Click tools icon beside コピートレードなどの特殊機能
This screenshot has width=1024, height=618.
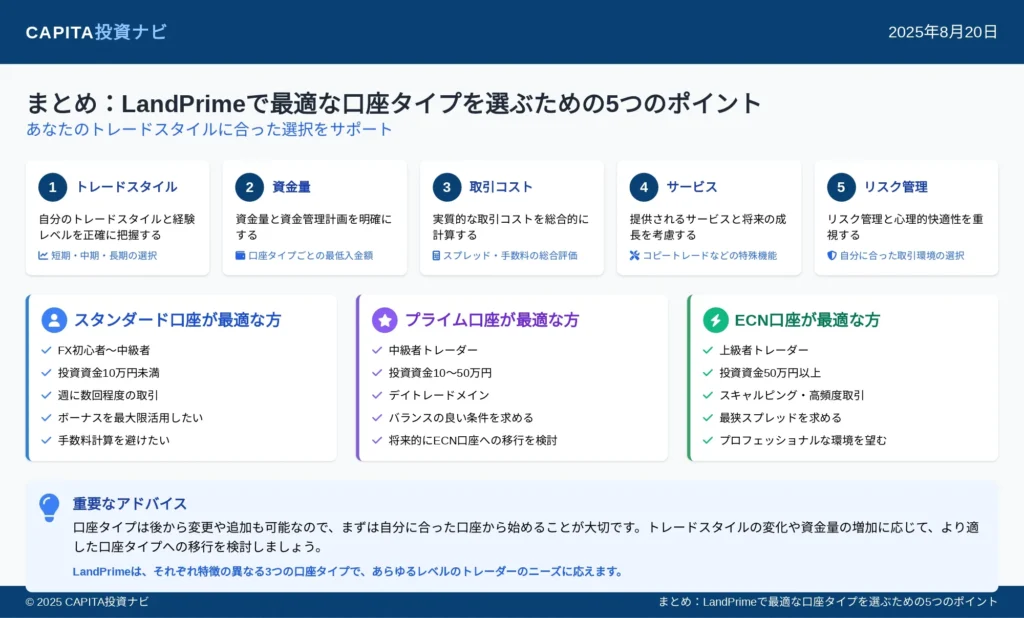(x=634, y=255)
